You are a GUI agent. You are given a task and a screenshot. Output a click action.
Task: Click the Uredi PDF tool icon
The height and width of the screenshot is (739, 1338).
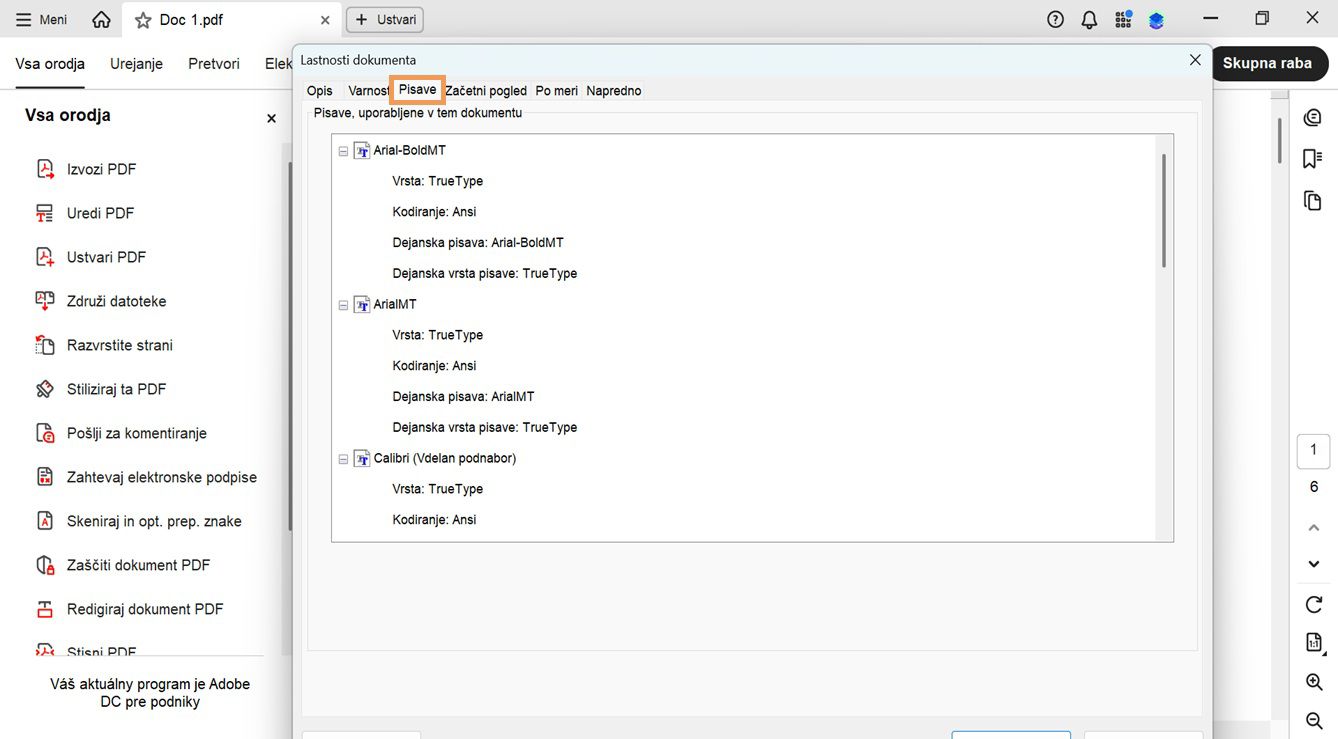45,213
